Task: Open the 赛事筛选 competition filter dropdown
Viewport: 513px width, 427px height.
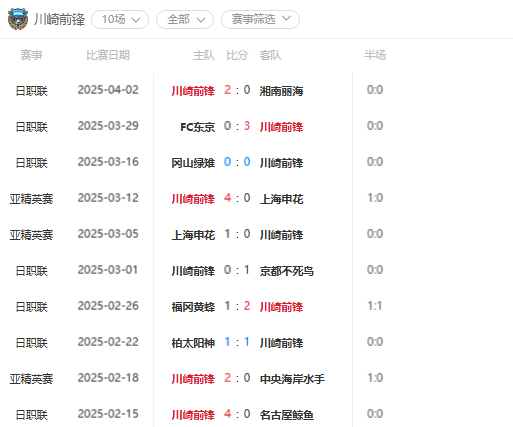Action: pos(260,19)
